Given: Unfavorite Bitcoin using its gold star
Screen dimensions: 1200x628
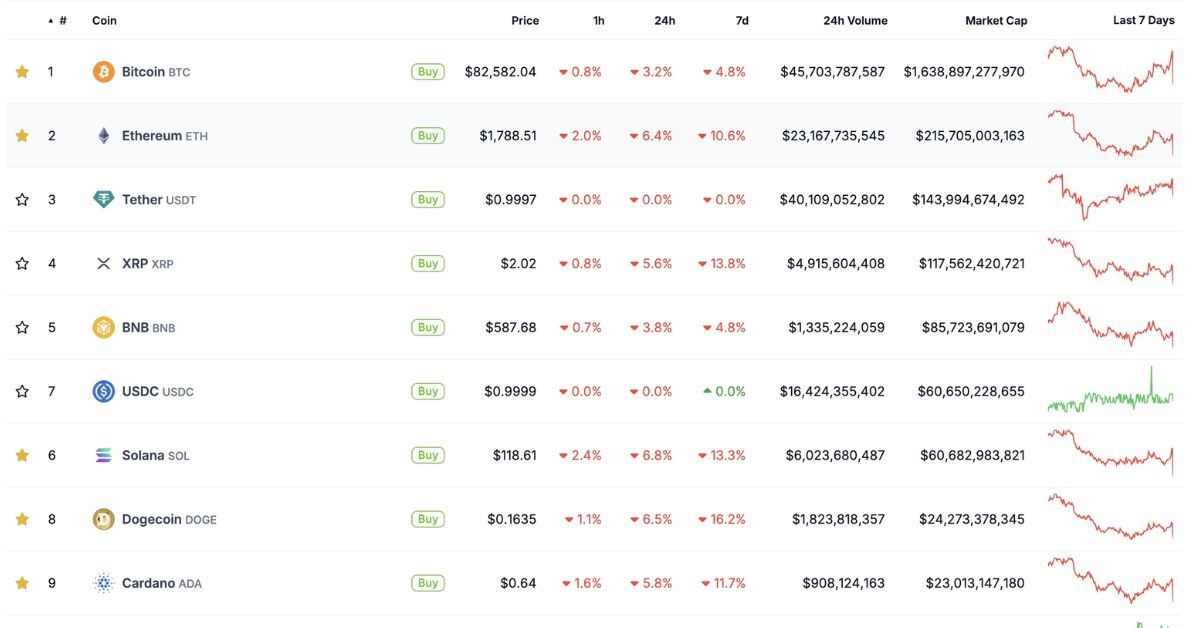Looking at the screenshot, I should pyautogui.click(x=22, y=72).
